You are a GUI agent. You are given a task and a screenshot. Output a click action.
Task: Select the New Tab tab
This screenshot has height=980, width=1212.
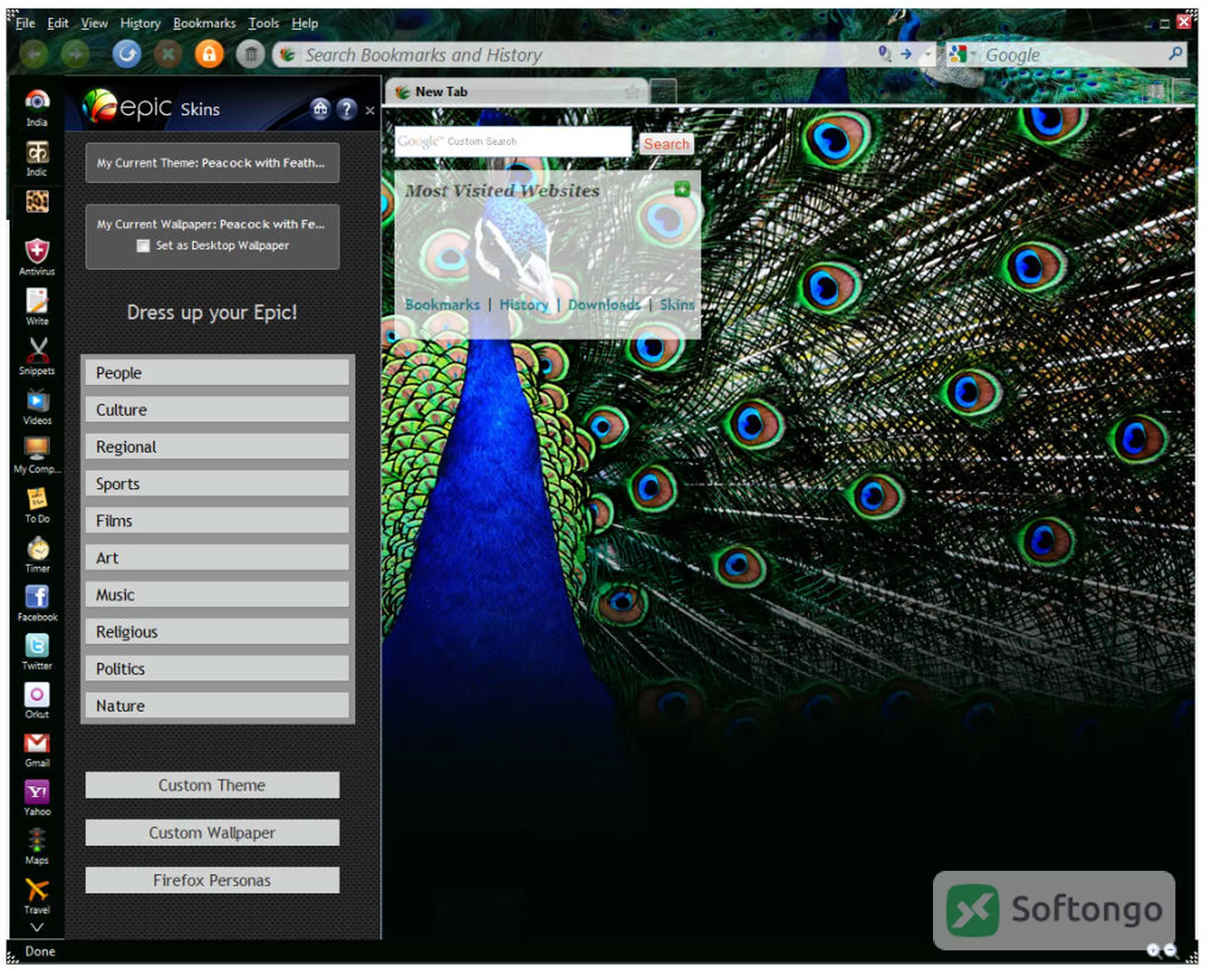pos(516,92)
